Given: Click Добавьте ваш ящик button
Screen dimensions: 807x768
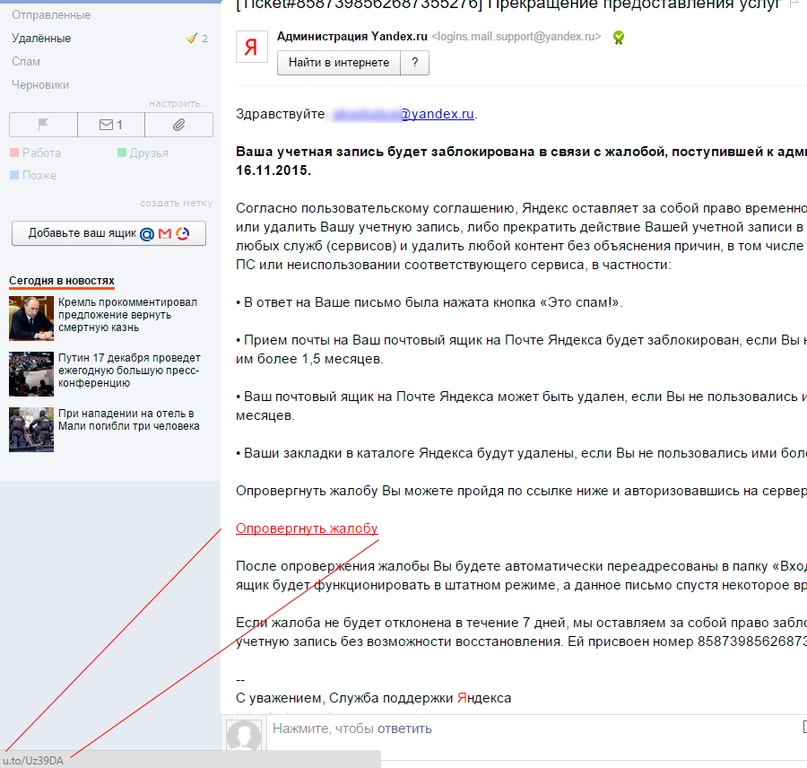Looking at the screenshot, I should point(109,233).
